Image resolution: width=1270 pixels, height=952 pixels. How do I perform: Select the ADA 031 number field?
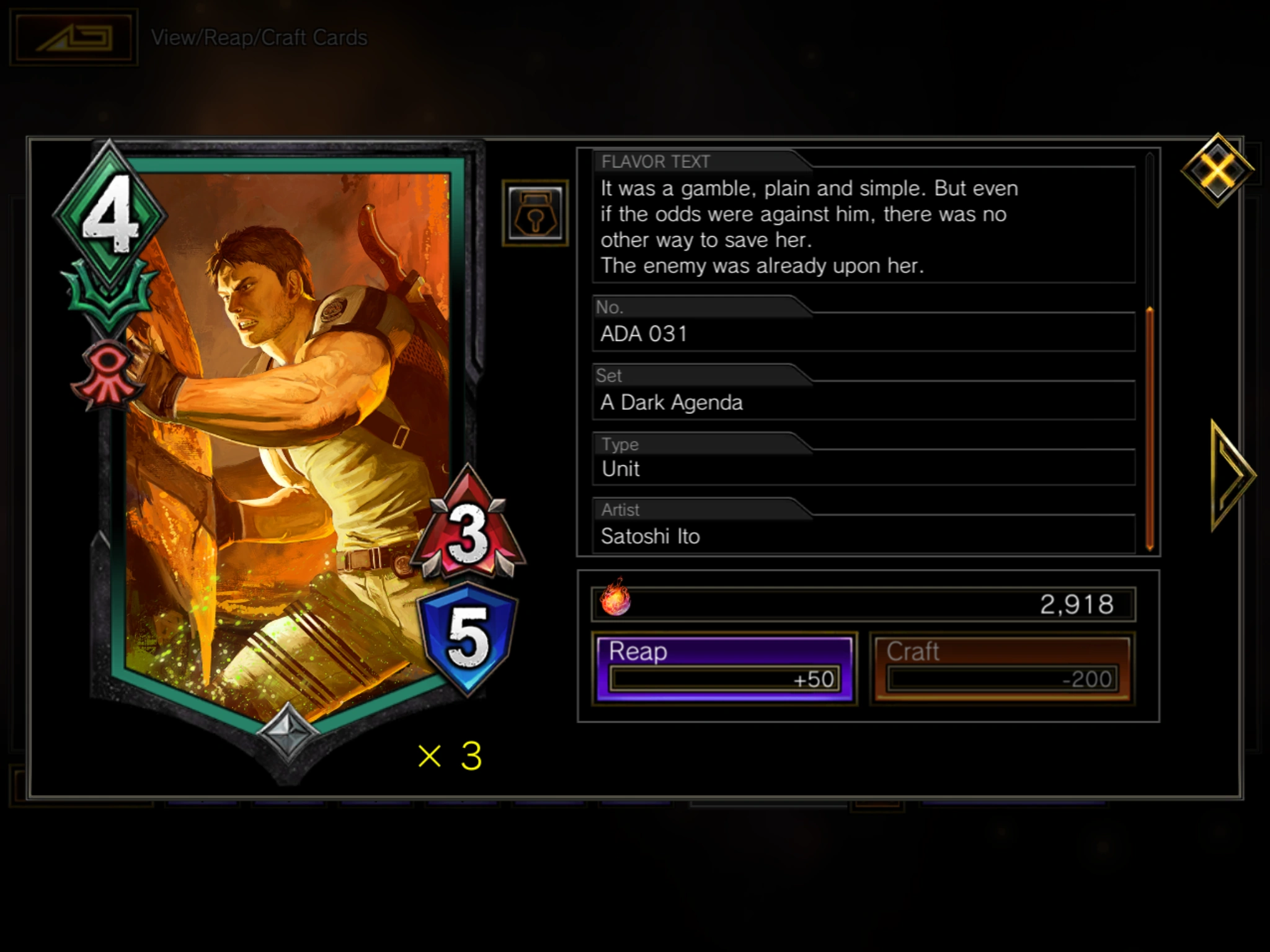click(x=864, y=333)
